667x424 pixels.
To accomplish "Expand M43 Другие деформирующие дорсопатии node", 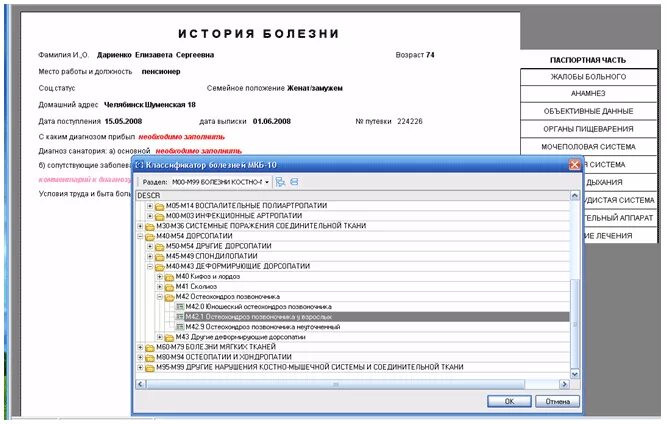I will coord(160,337).
